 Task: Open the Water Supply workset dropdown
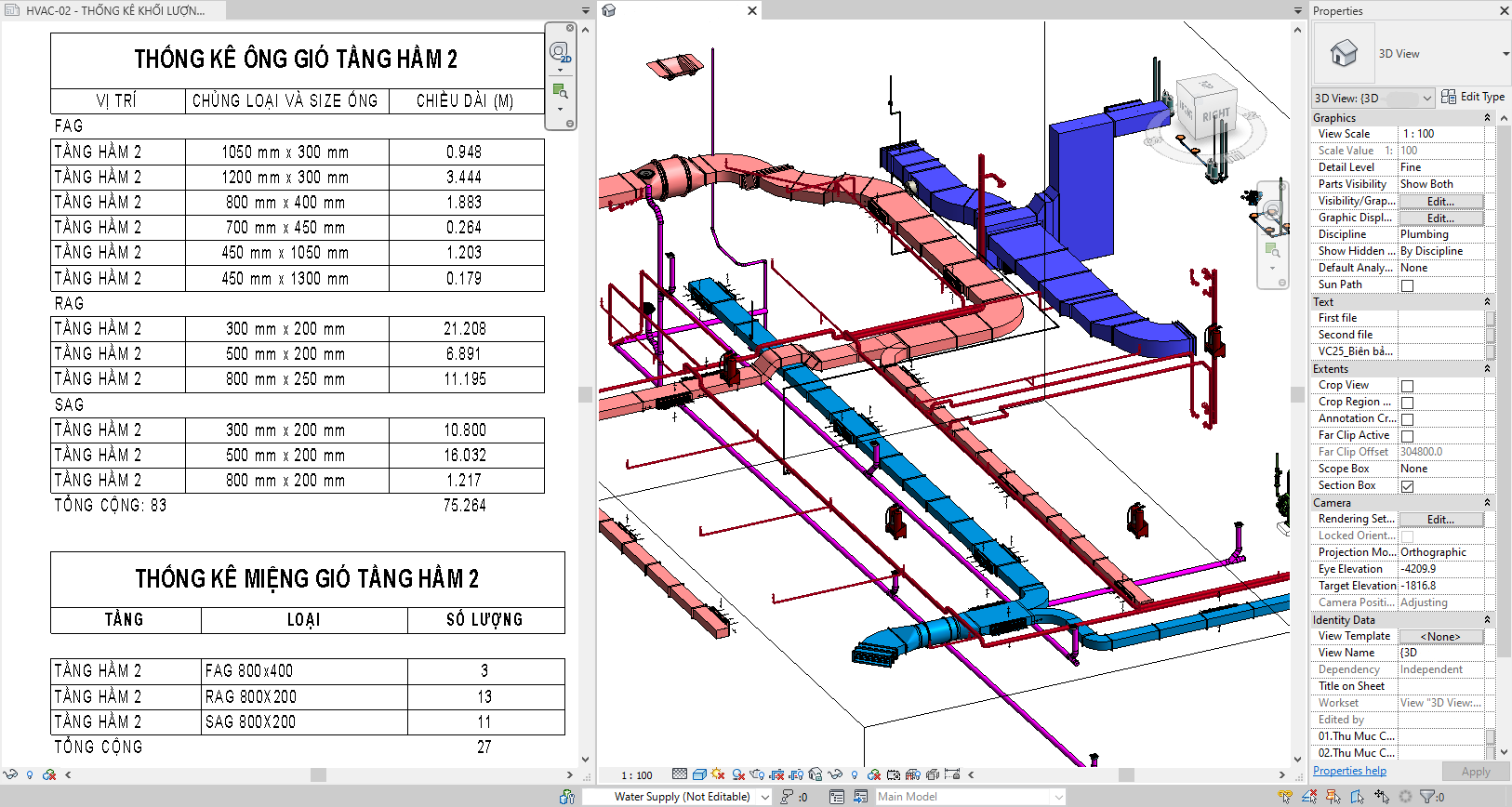point(765,797)
